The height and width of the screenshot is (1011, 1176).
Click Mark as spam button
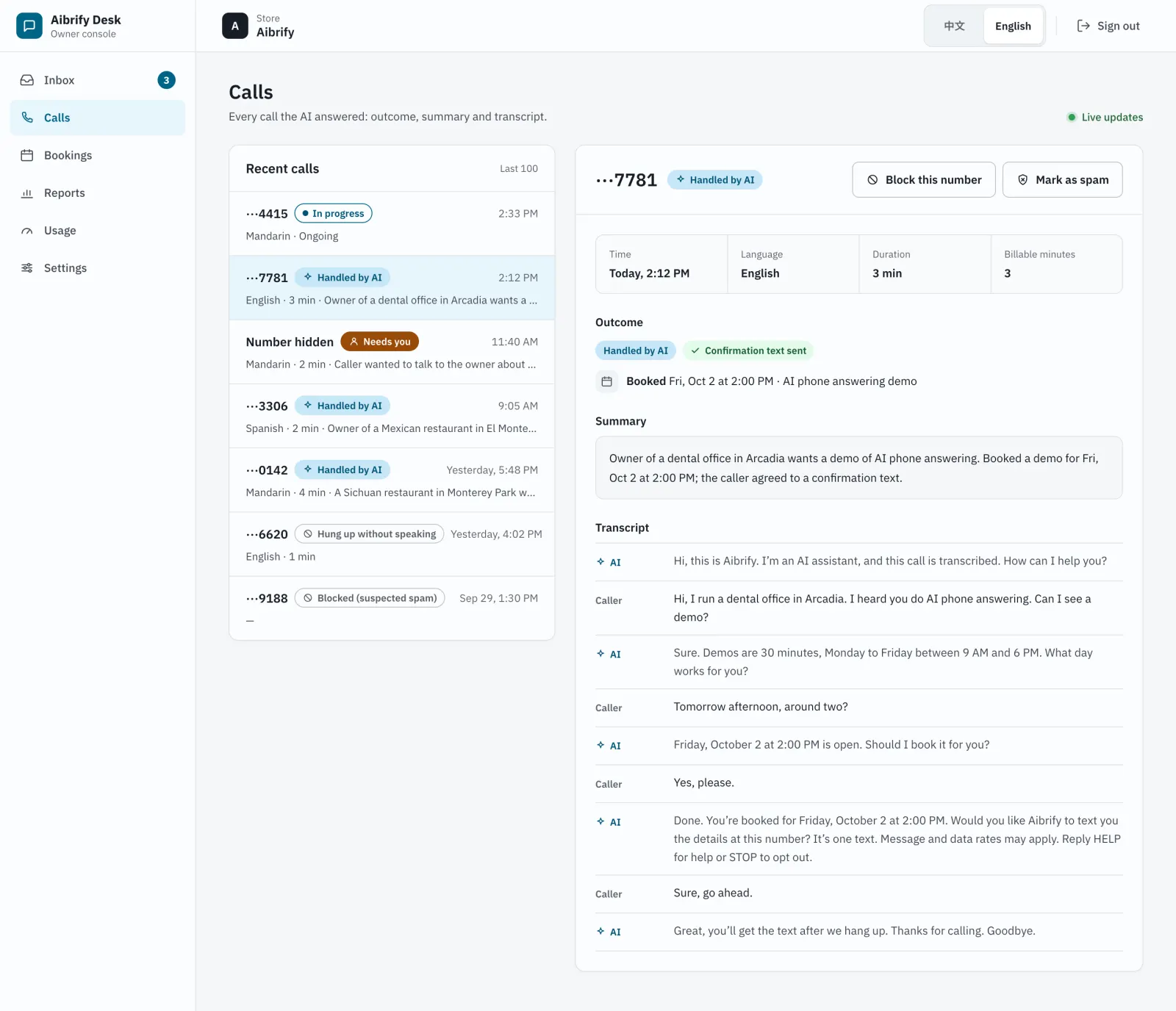pos(1063,180)
